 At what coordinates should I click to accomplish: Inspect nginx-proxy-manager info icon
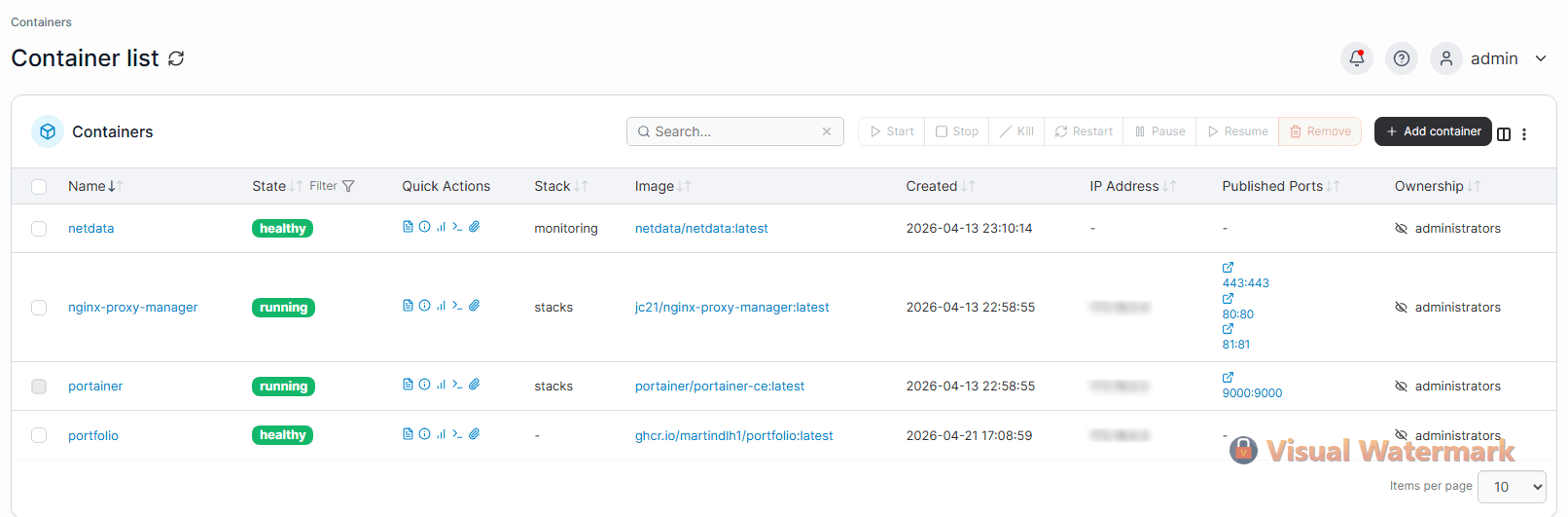coord(424,306)
